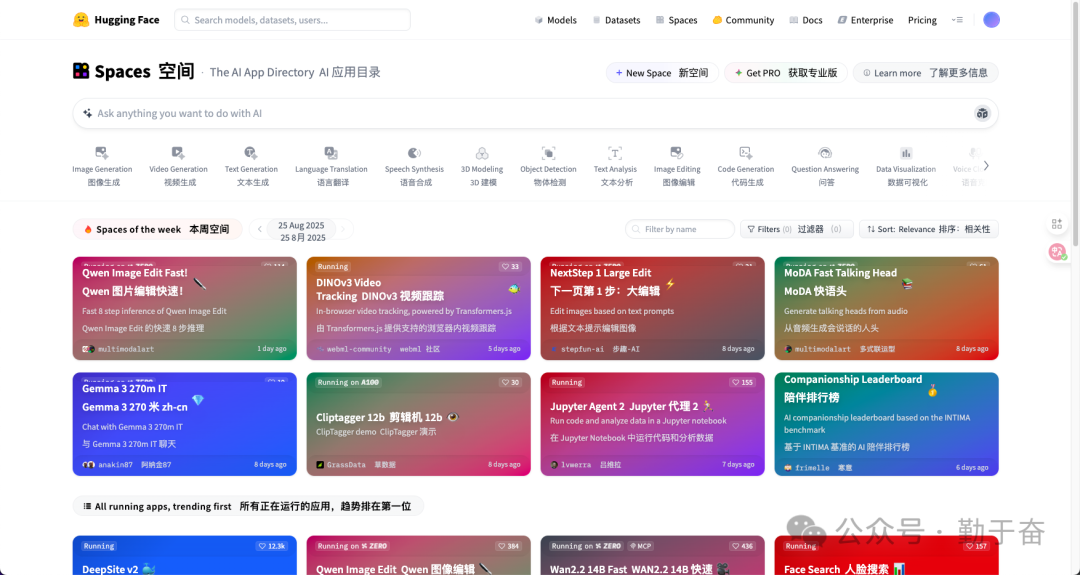Like the Face Search space (157)
This screenshot has height=575, width=1080.
(977, 546)
